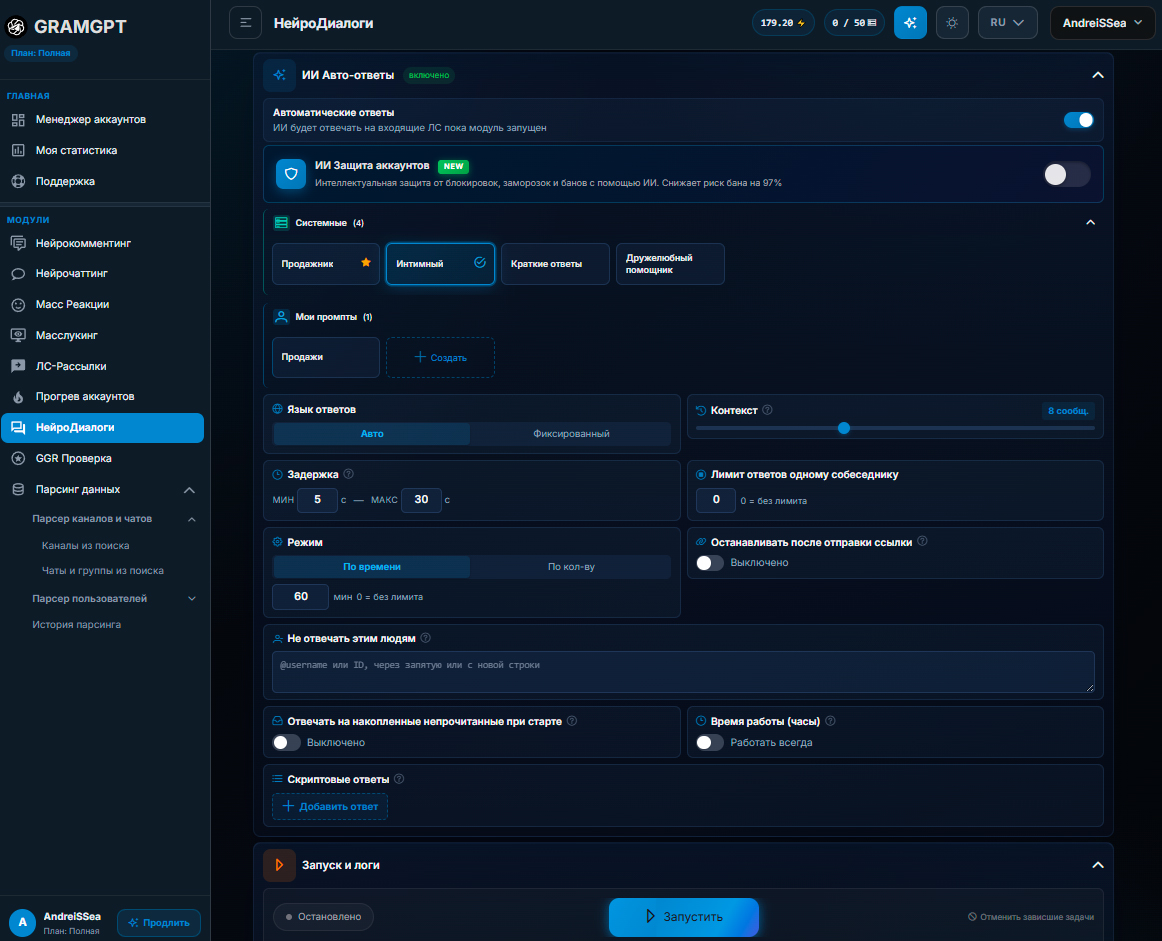This screenshot has height=941, width=1162.
Task: Open the RU language dropdown
Action: [x=1007, y=23]
